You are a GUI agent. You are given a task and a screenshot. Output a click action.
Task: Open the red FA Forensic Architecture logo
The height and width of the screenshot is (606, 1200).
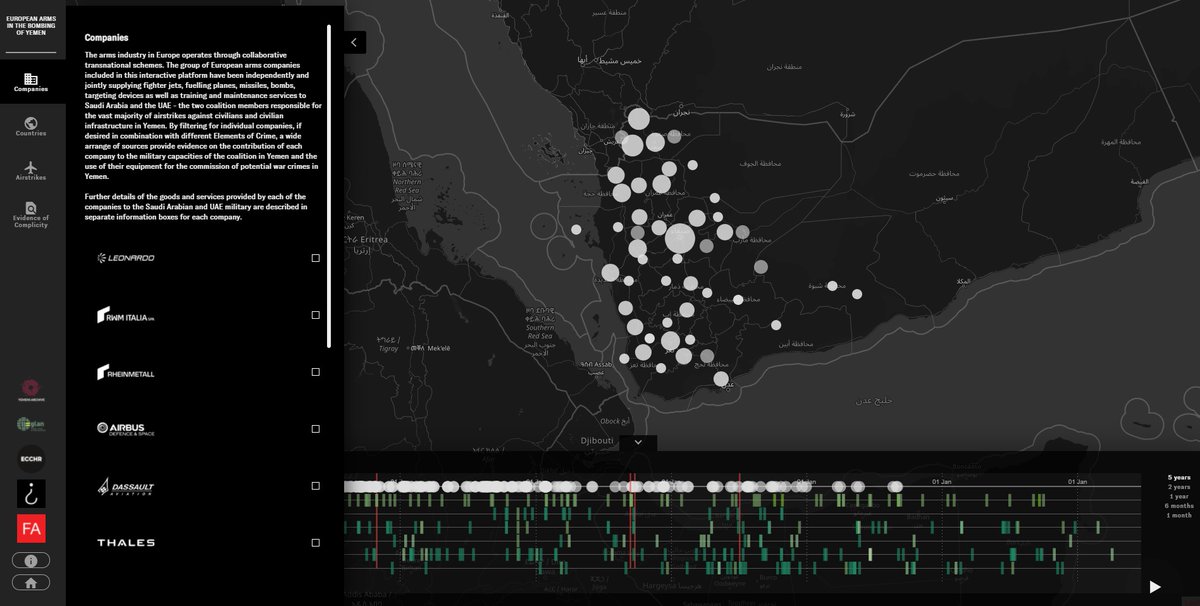click(x=31, y=529)
